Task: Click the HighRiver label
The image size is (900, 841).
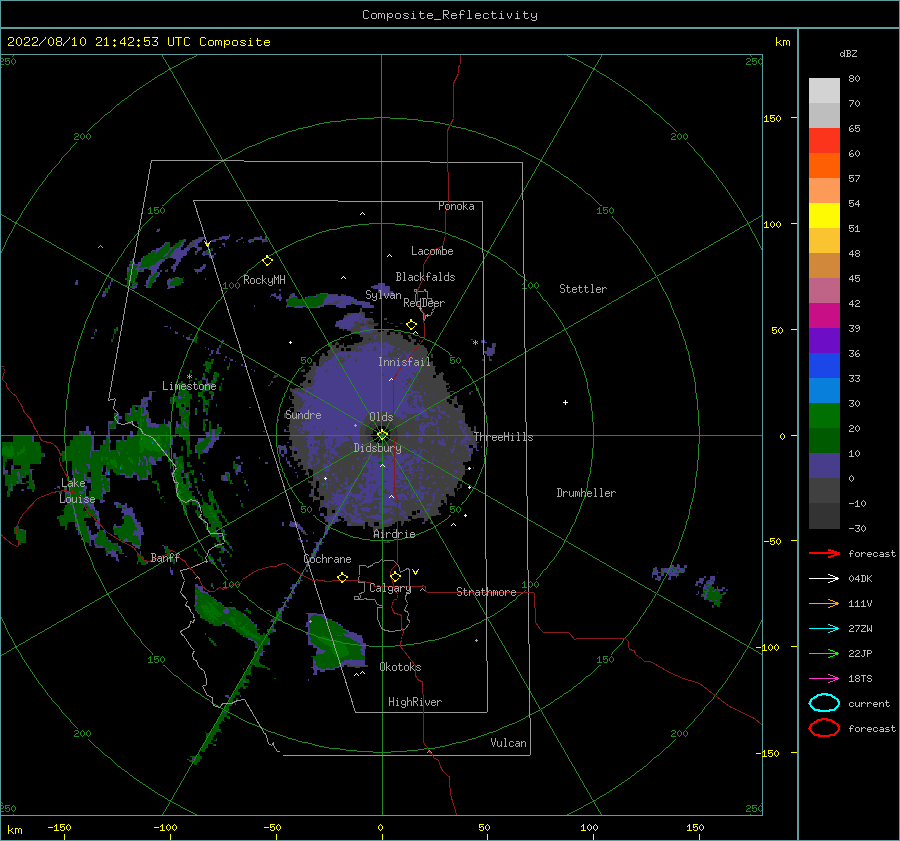Action: (415, 702)
